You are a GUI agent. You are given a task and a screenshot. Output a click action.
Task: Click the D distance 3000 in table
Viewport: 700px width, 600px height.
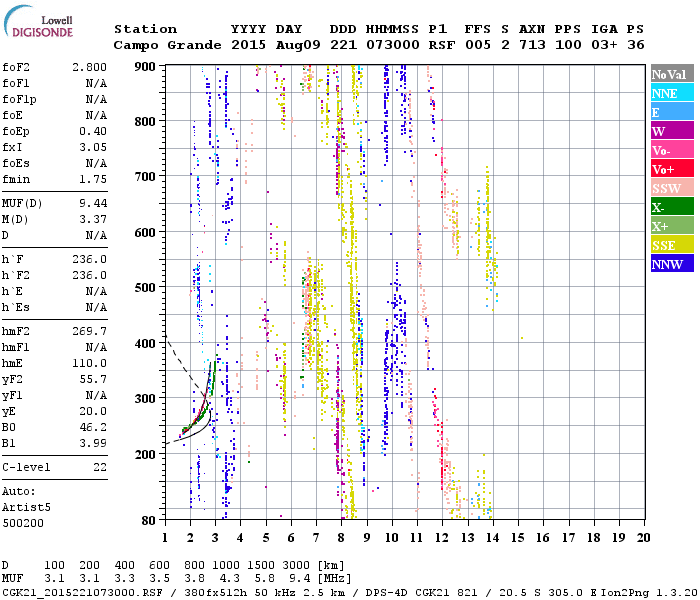296,565
